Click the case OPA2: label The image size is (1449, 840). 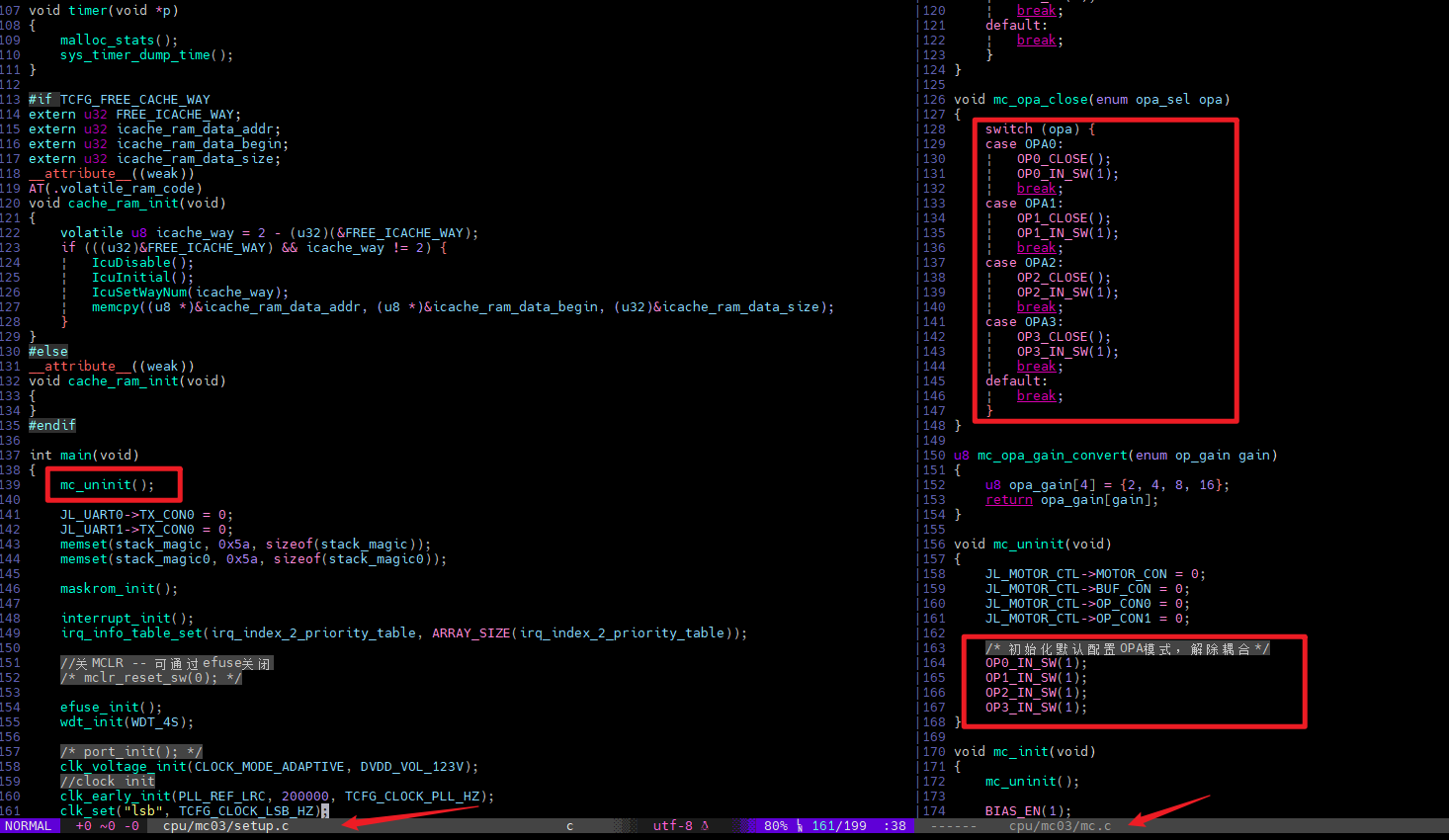[1025, 263]
